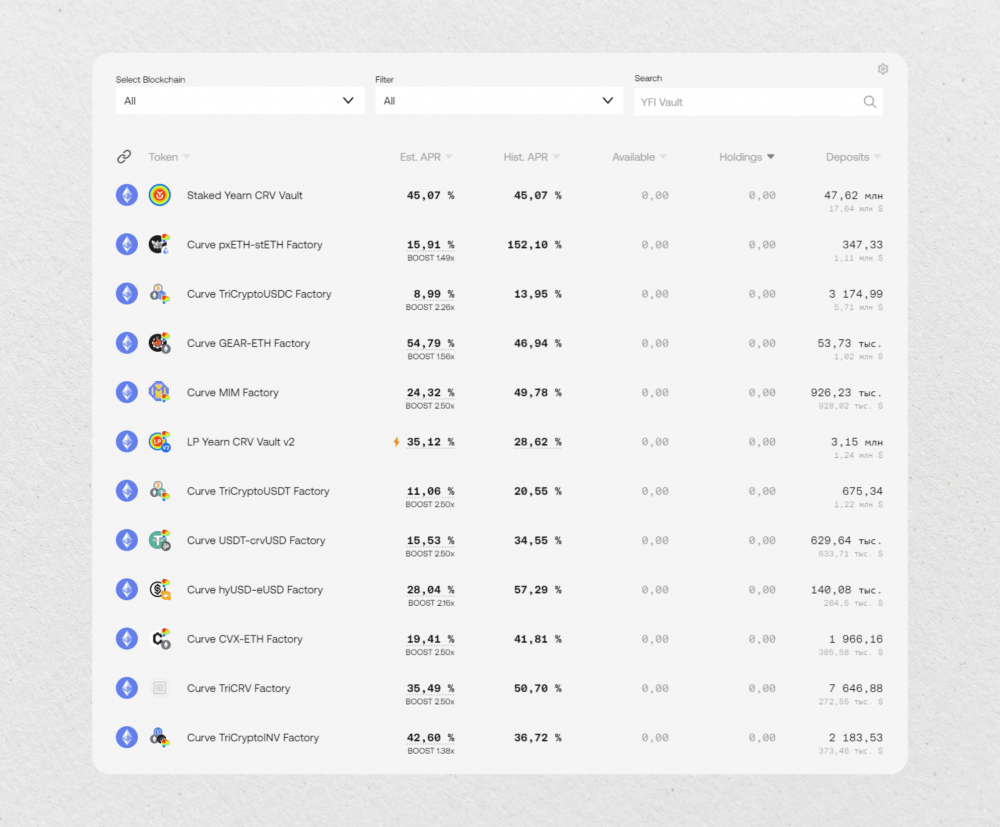Sort table by Hist. APR header
This screenshot has height=827, width=1000.
pos(531,157)
